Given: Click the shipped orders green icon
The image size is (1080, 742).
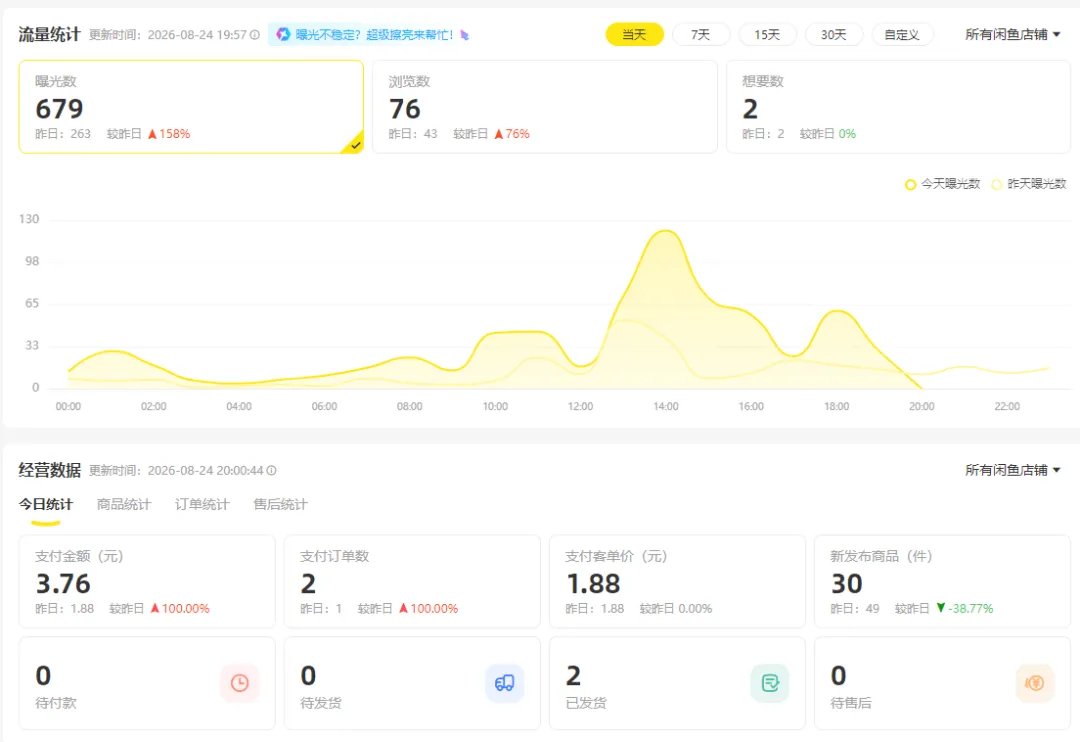Looking at the screenshot, I should (x=769, y=683).
